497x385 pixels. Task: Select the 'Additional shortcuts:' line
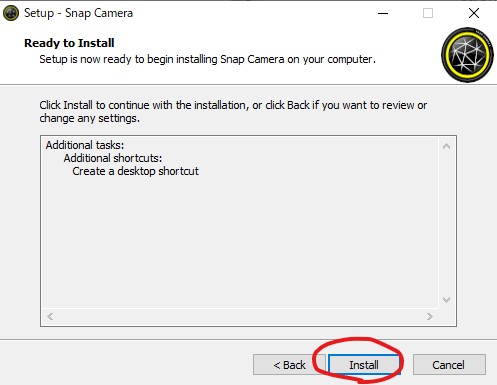(x=113, y=158)
